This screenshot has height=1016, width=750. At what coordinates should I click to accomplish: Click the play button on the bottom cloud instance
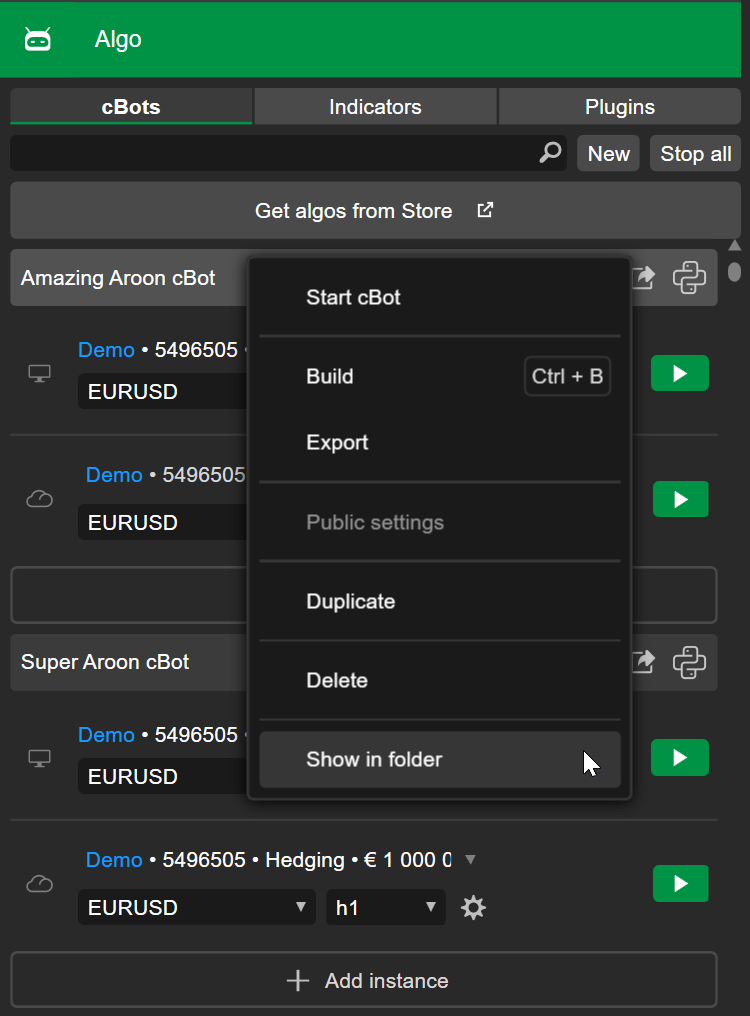point(680,883)
